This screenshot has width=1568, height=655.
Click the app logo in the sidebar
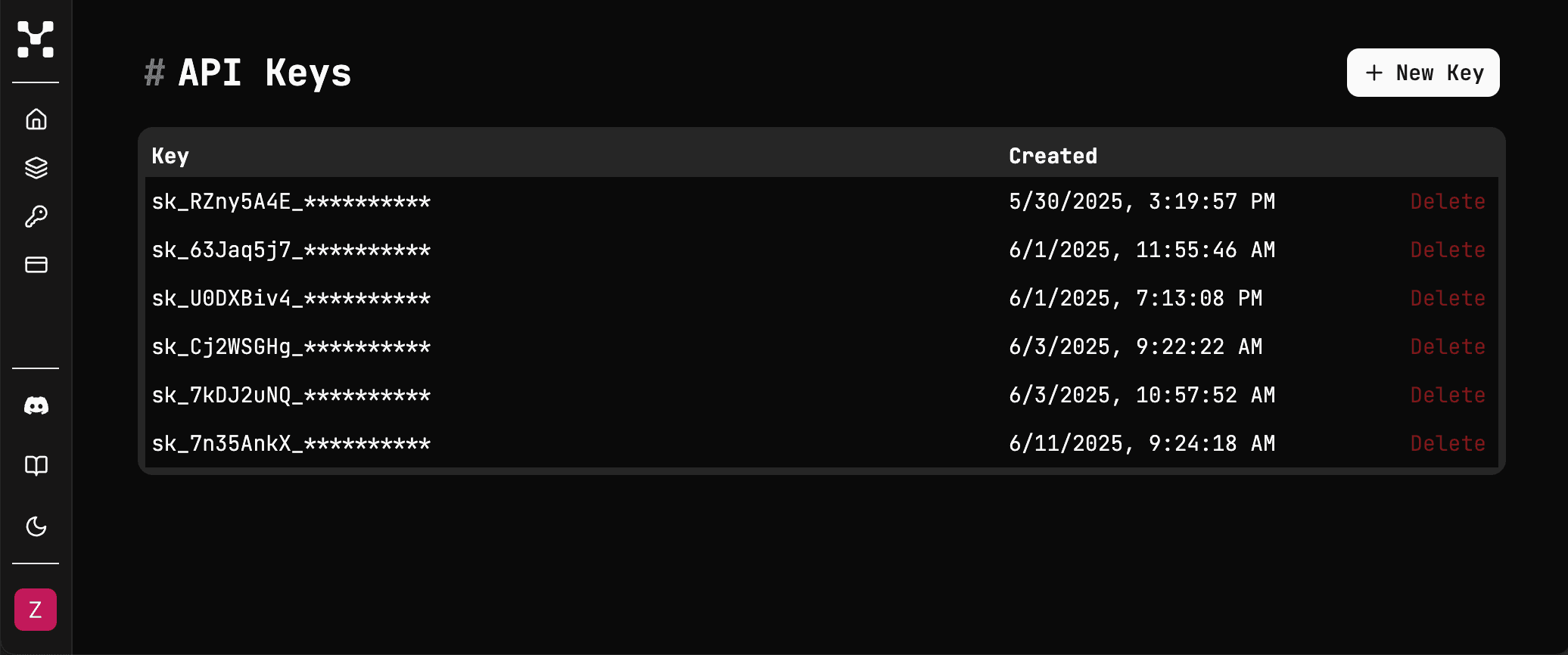[36, 39]
